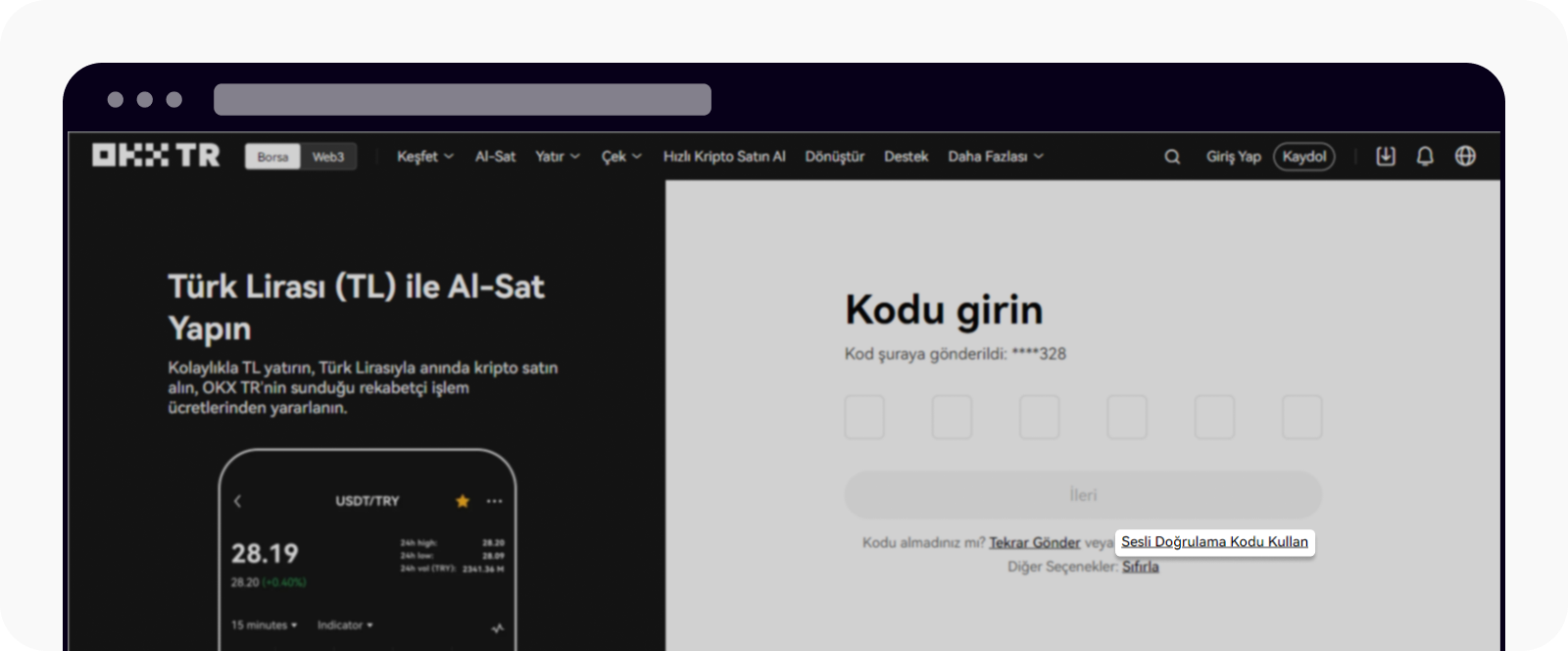Click the OKX TR logo
Image resolution: width=1568 pixels, height=651 pixels.
156,156
